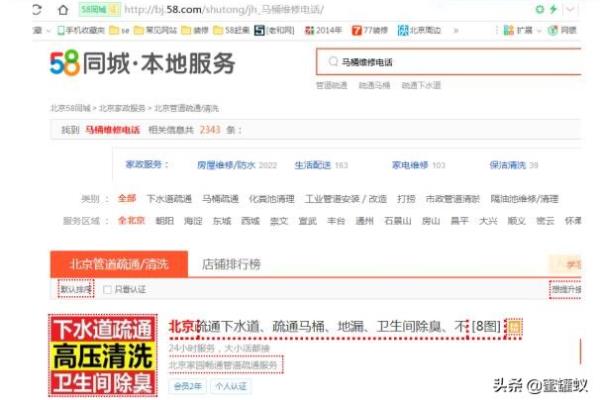The width and height of the screenshot is (600, 400).
Task: Filter the service area to 大兴
Action: point(488,221)
